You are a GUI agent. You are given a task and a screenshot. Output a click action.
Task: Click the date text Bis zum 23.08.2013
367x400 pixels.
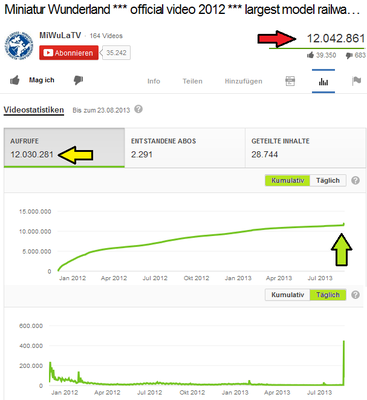pos(101,110)
